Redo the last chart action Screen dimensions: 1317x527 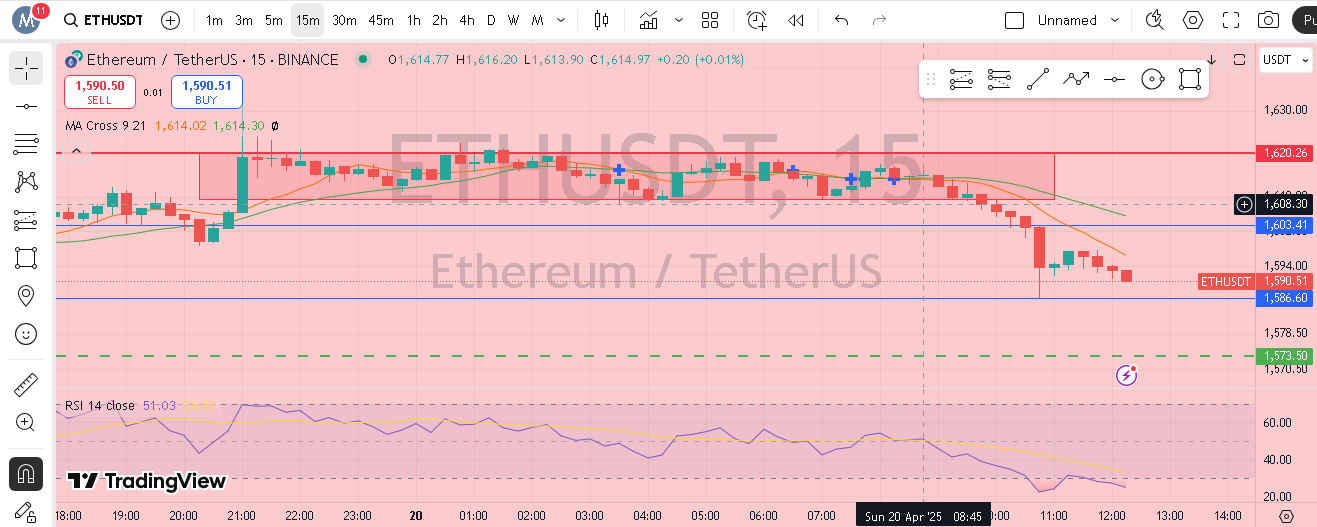click(879, 20)
